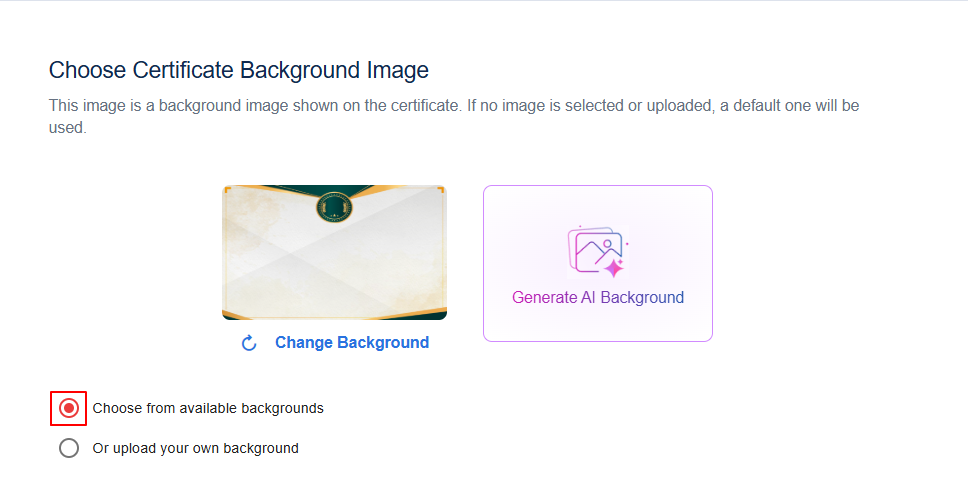Select the Choose from available backgrounds radio button
968x497 pixels.
click(x=69, y=408)
